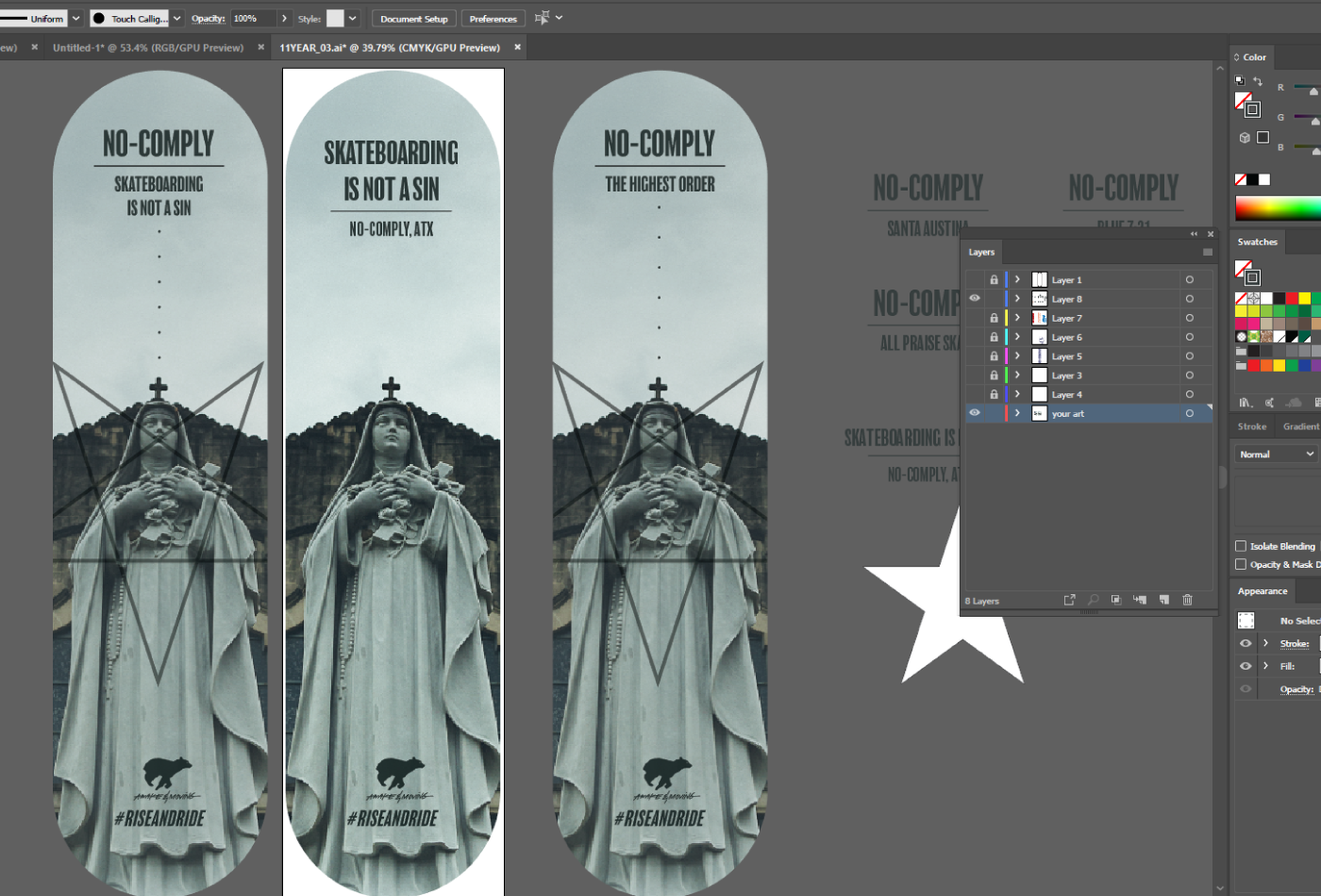
Task: Expand the Fill row in Appearance panel
Action: point(1265,666)
